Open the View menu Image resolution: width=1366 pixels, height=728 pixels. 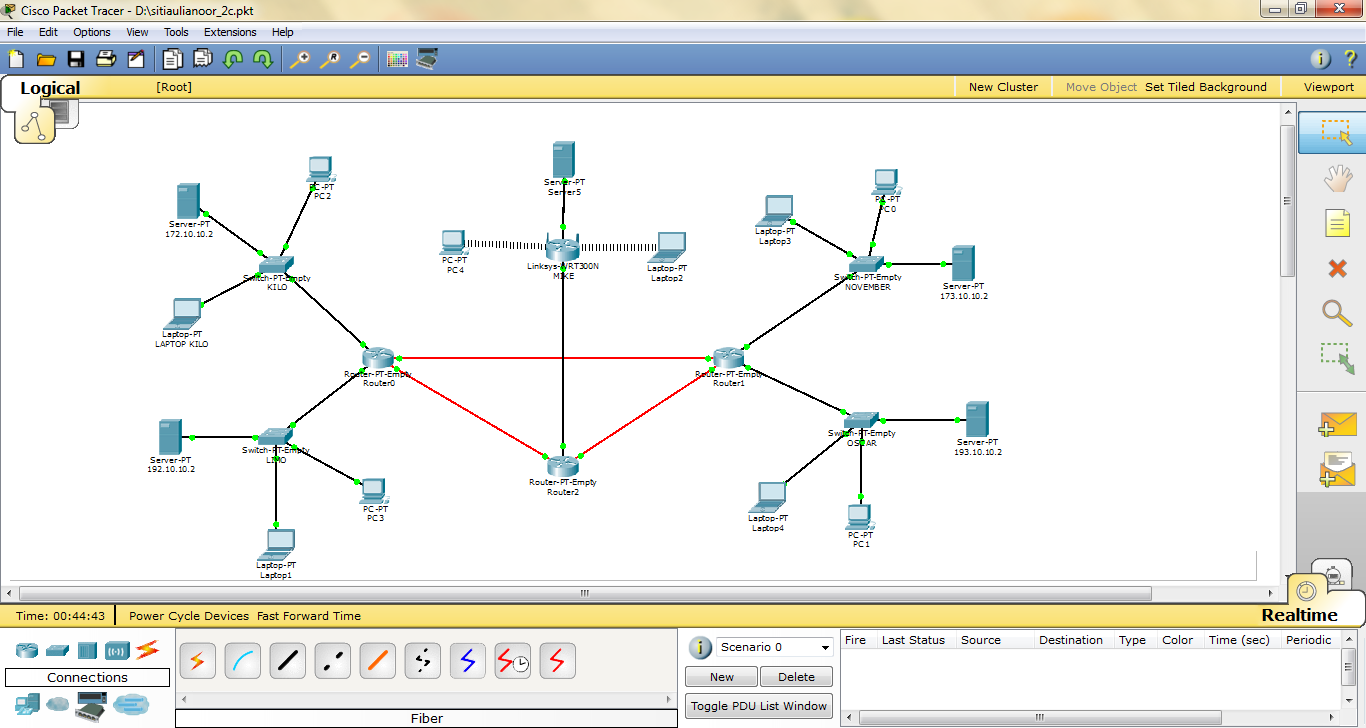(137, 32)
